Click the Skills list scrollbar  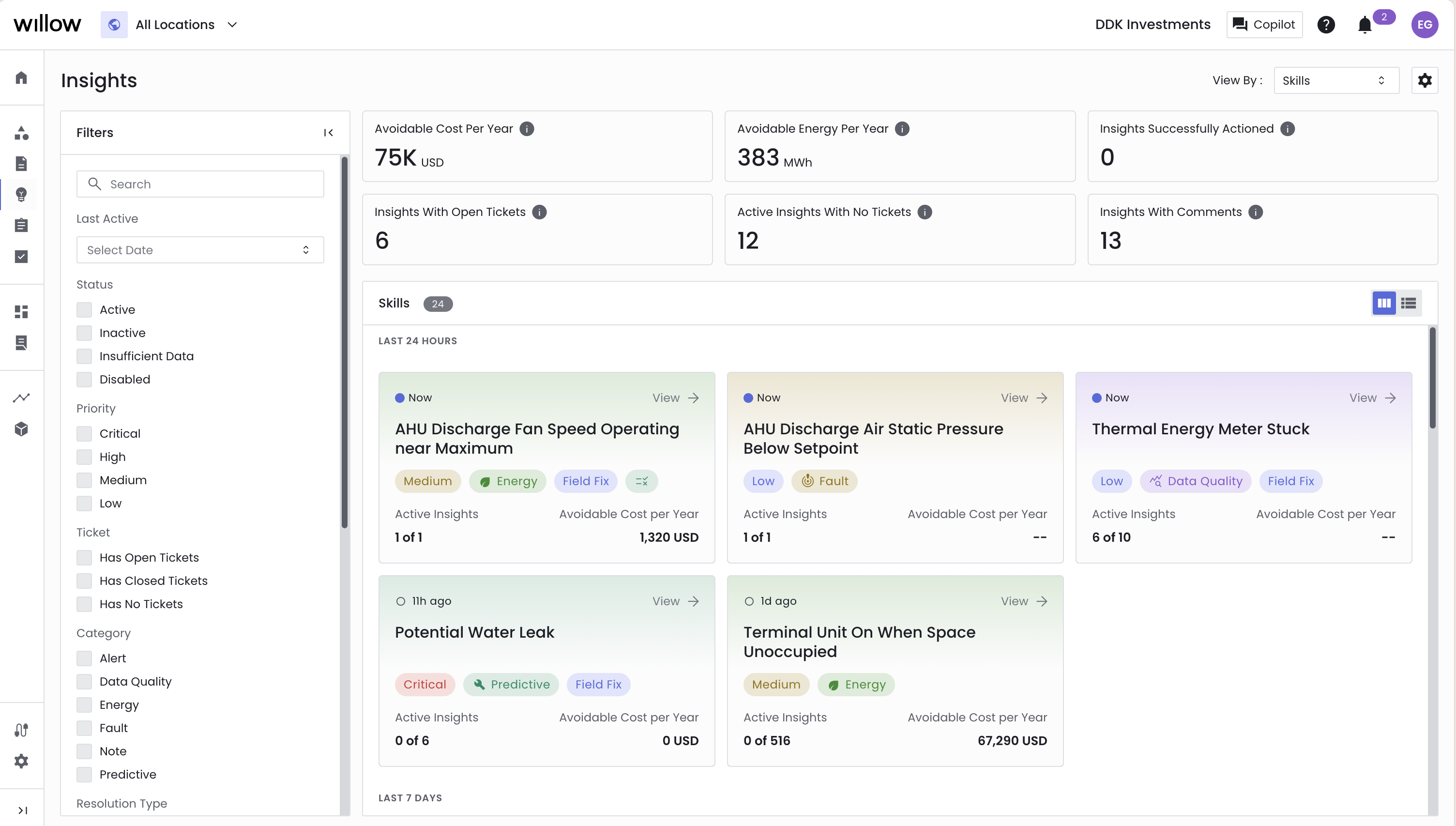[1432, 377]
